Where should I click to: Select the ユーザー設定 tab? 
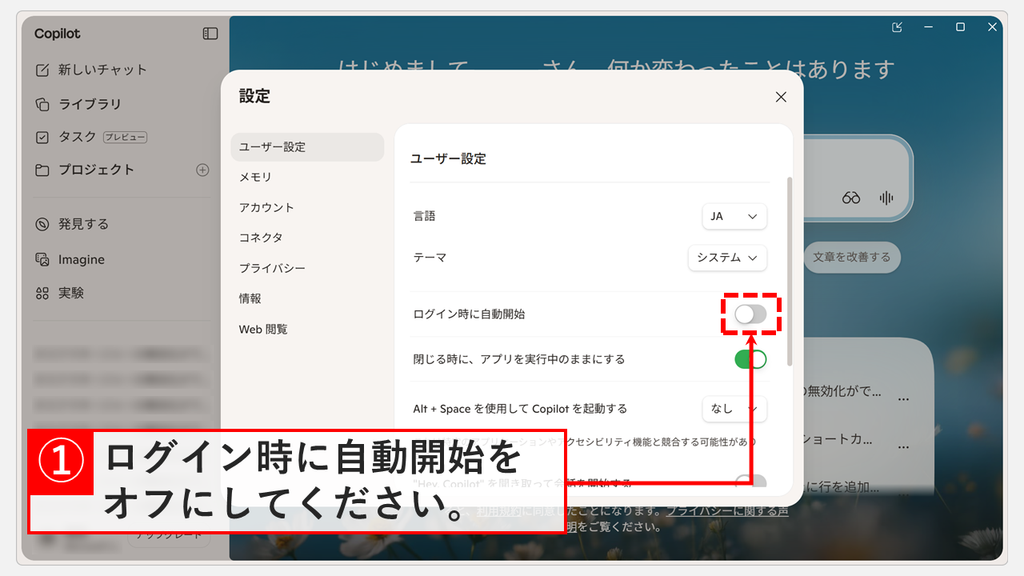[x=307, y=147]
